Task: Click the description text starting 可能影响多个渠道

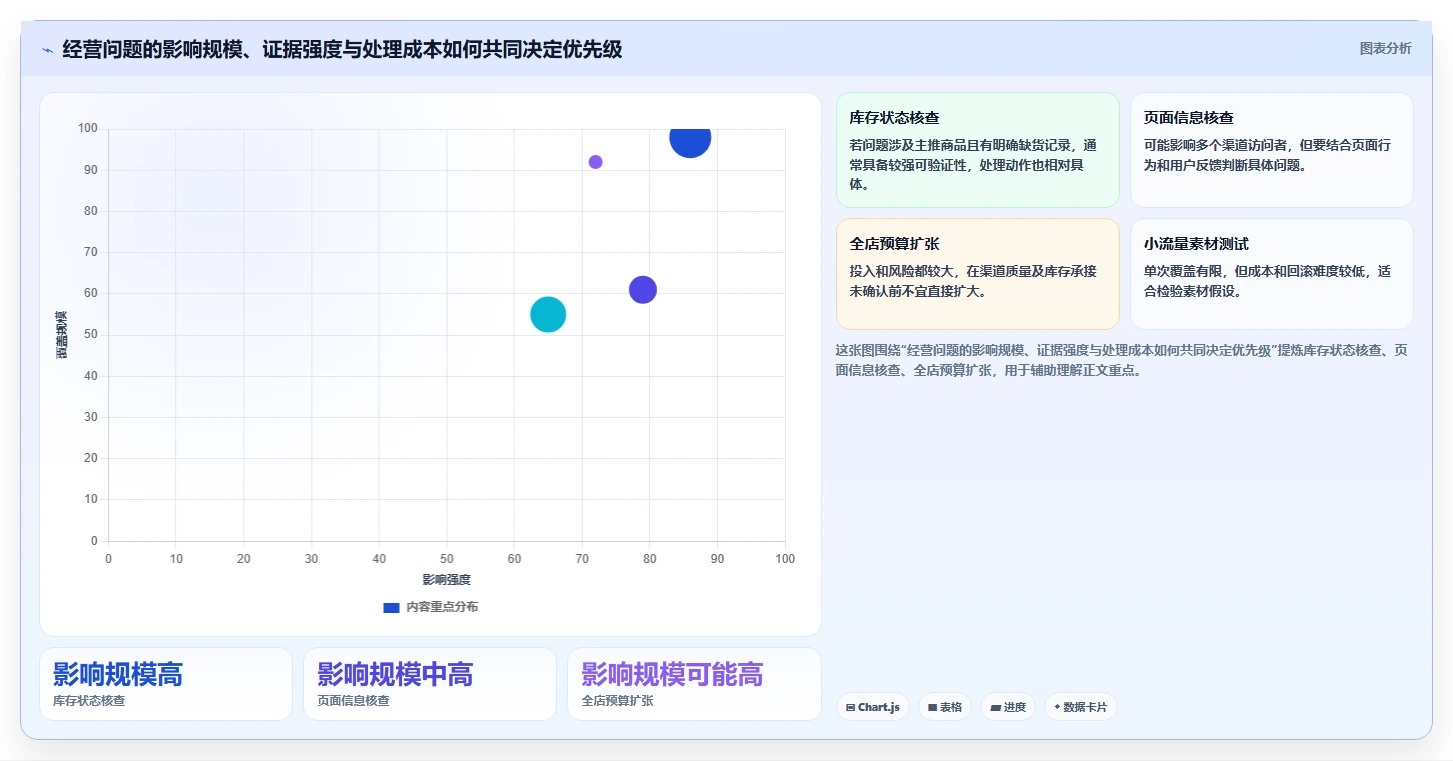Action: (x=1267, y=155)
